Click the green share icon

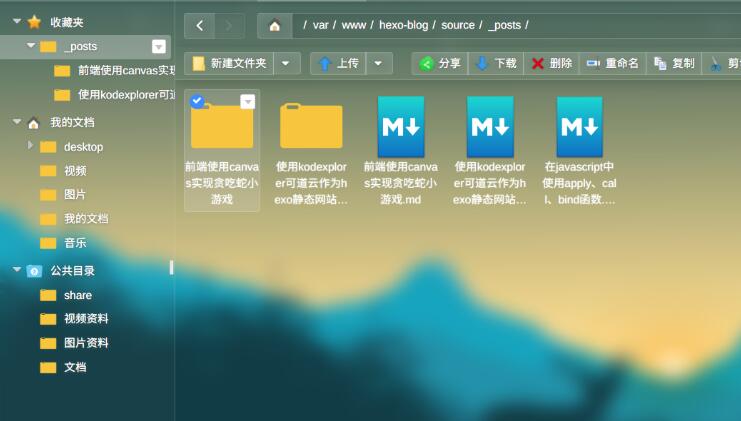pos(426,63)
